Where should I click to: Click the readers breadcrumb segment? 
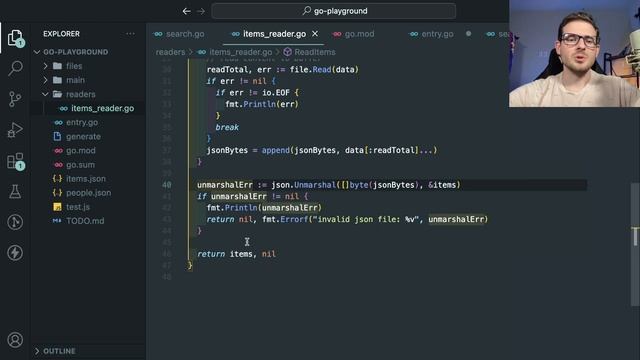pos(170,52)
